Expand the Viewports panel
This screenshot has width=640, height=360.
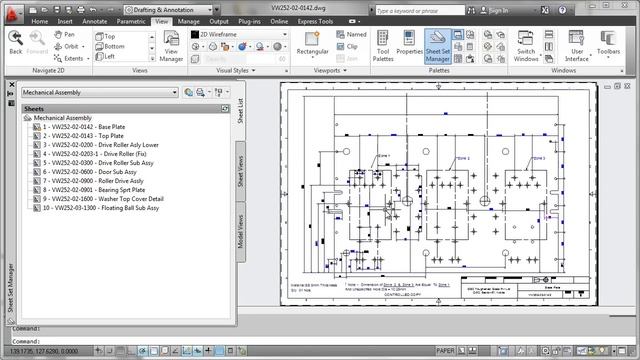(x=330, y=71)
